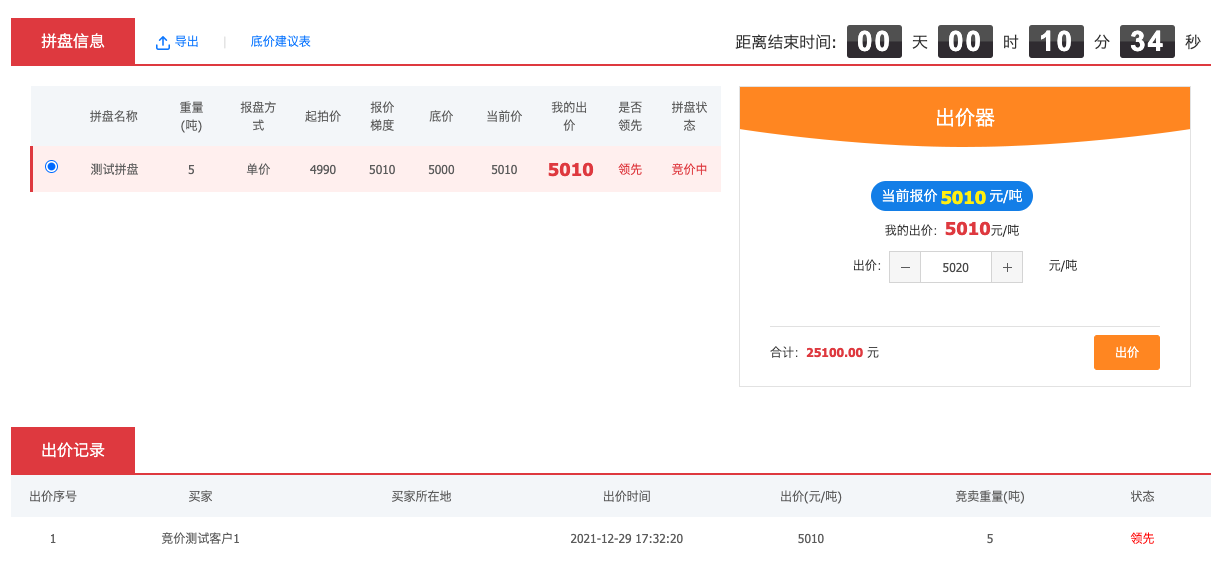This screenshot has height=581, width=1225.
Task: Submit bid with orange 出价 button
Action: [x=1126, y=352]
